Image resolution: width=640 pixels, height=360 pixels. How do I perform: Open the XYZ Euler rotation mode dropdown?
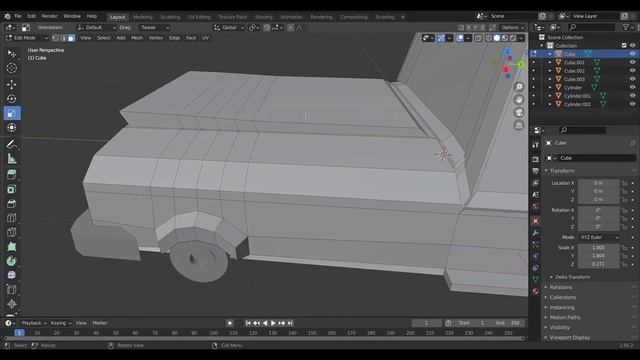point(599,237)
